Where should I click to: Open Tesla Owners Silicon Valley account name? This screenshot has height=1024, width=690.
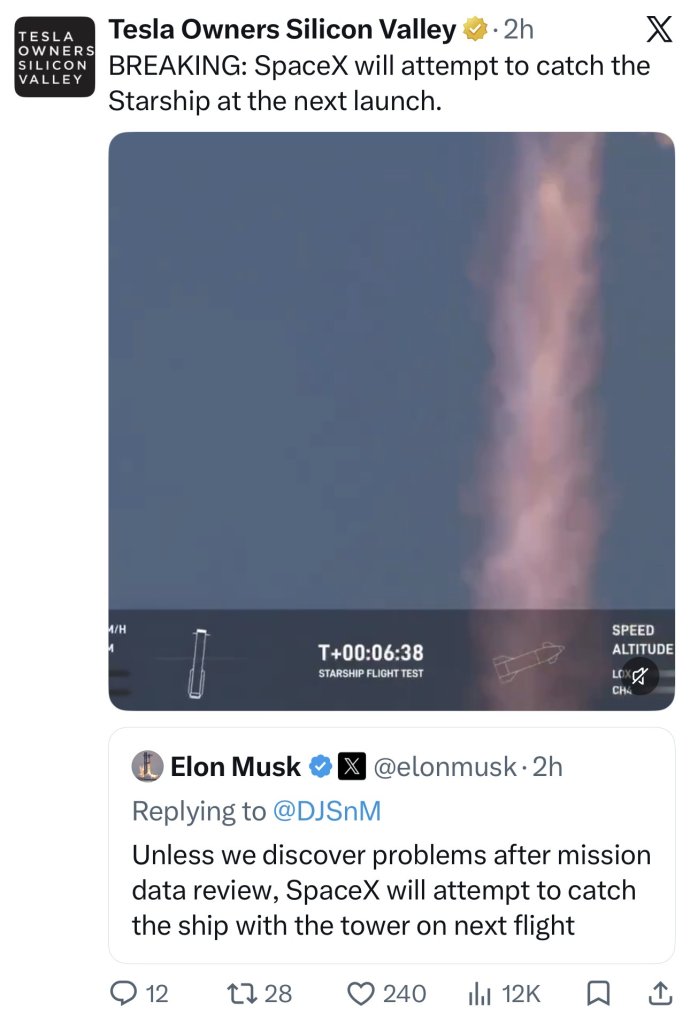(282, 29)
